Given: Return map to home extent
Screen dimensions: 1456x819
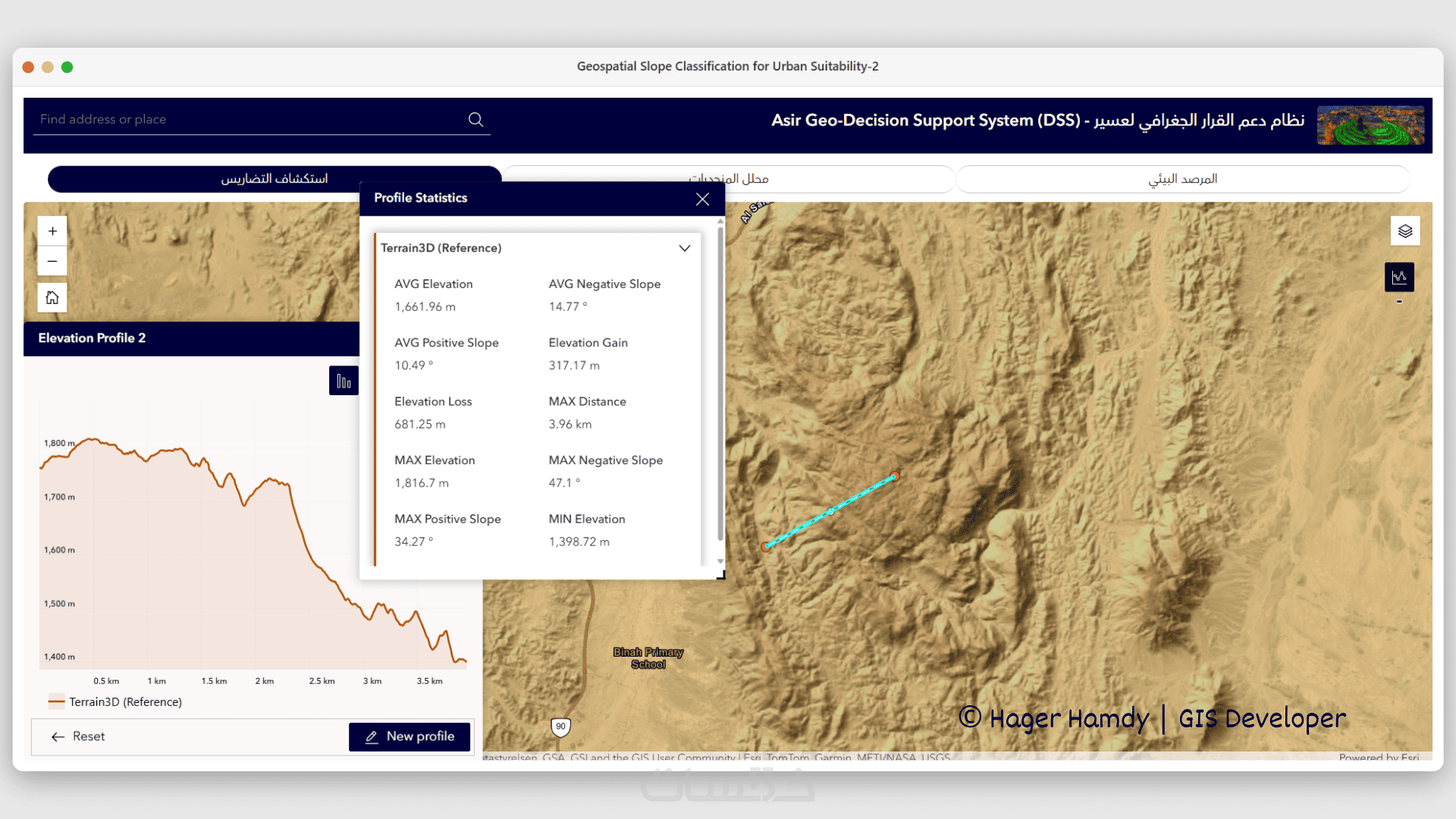Looking at the screenshot, I should tap(52, 297).
